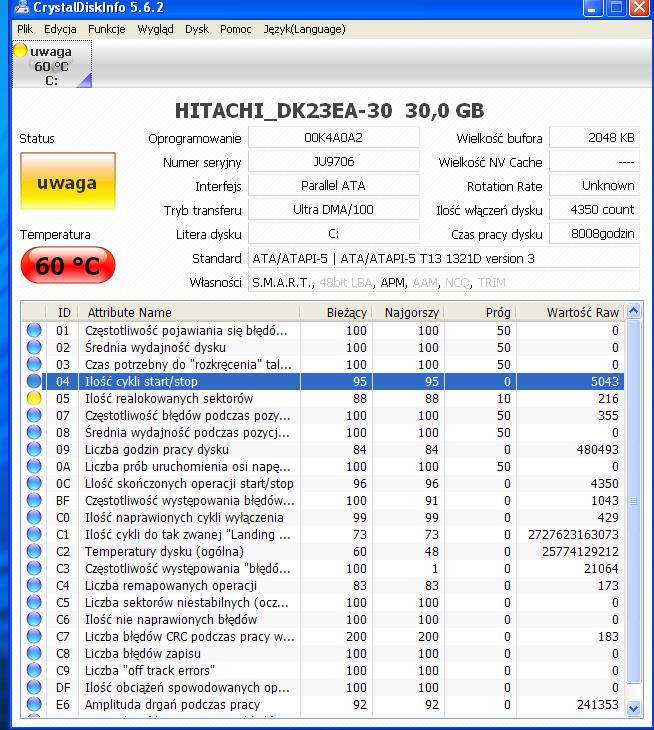Click Rotation Rate field 'Unknown'
The image size is (654, 730).
pyautogui.click(x=594, y=186)
